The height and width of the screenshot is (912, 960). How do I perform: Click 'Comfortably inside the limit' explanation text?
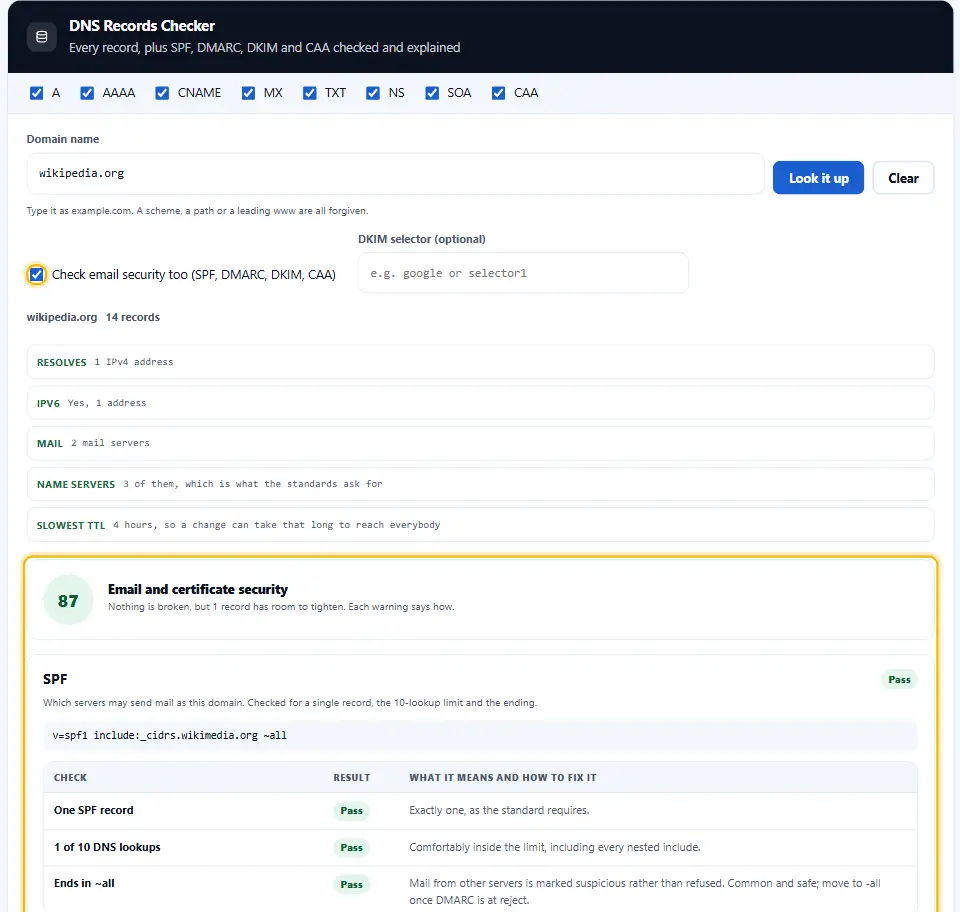(x=555, y=847)
